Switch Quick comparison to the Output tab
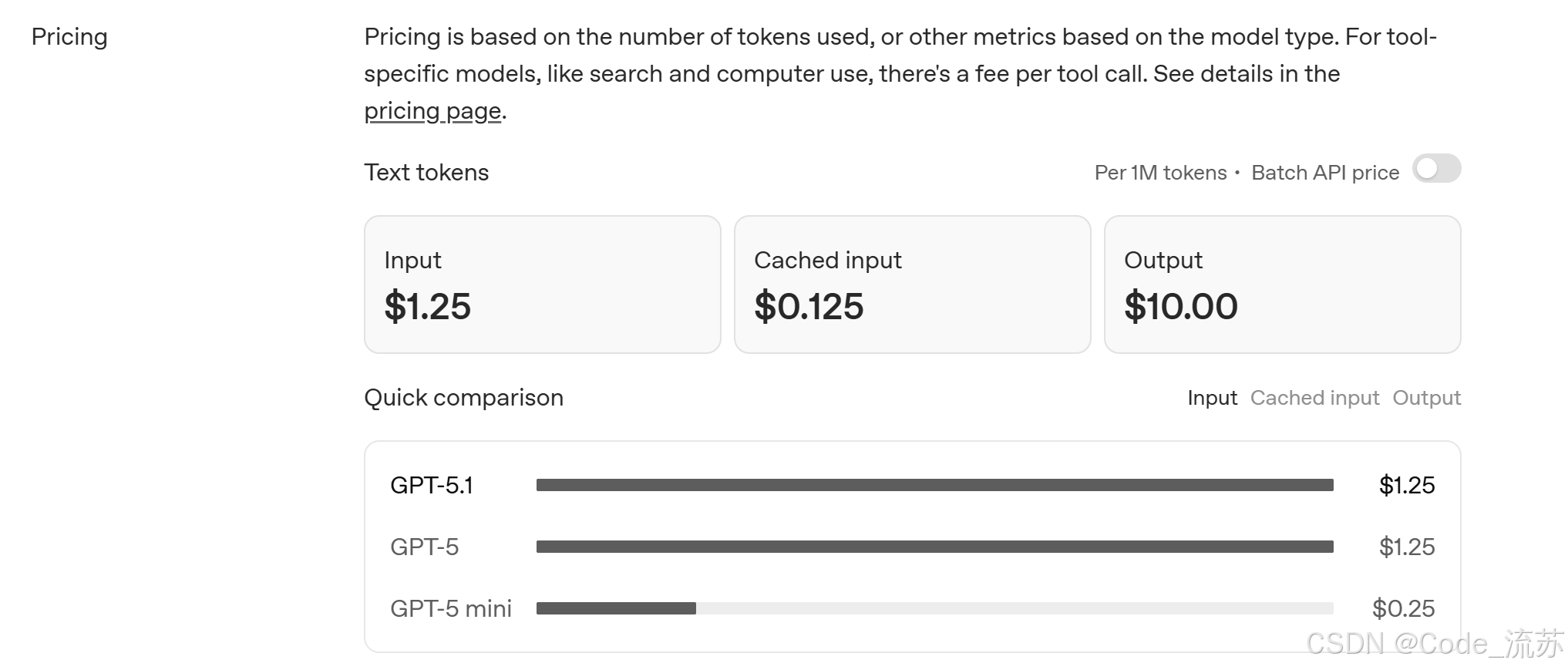Viewport: 1568px width, 670px height. (1426, 398)
